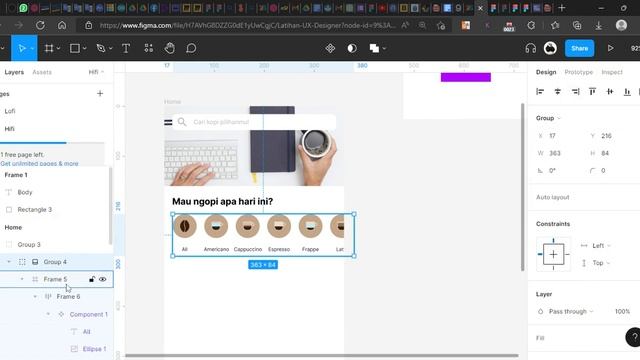Screen dimensions: 640x360
Task: Open the Lofi page
Action: (10, 111)
